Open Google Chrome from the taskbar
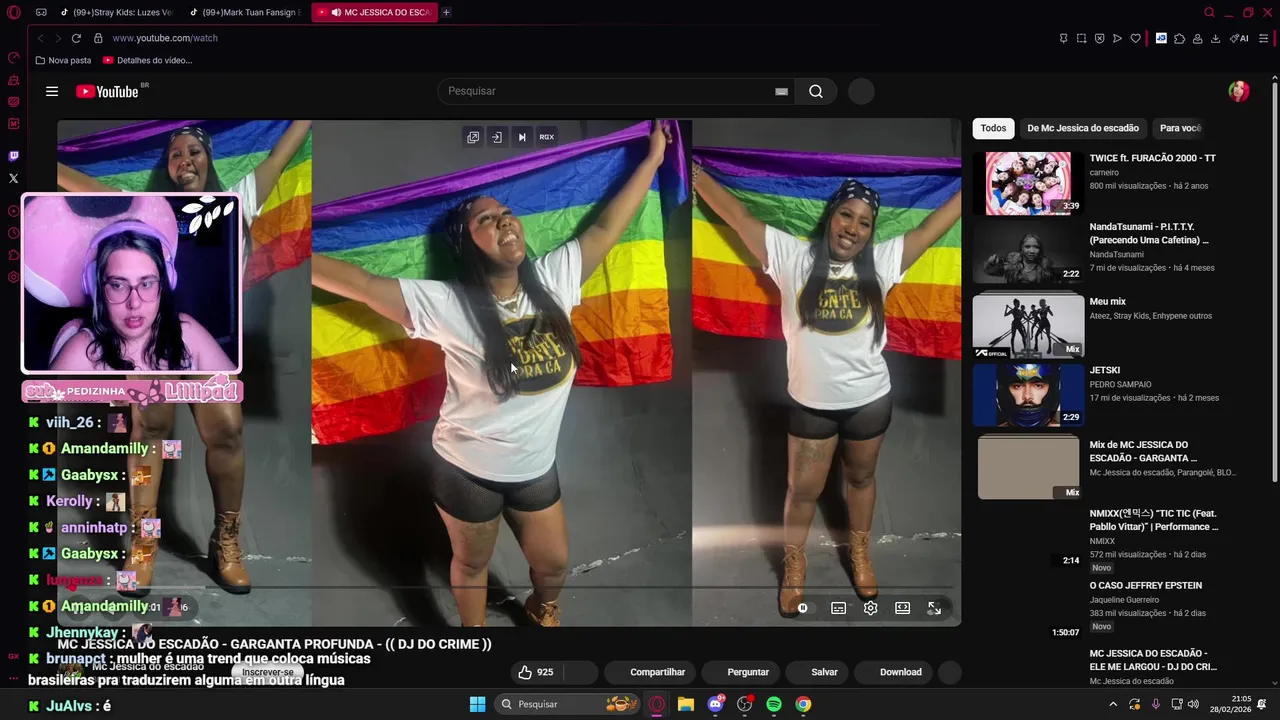The width and height of the screenshot is (1280, 720). tap(803, 704)
